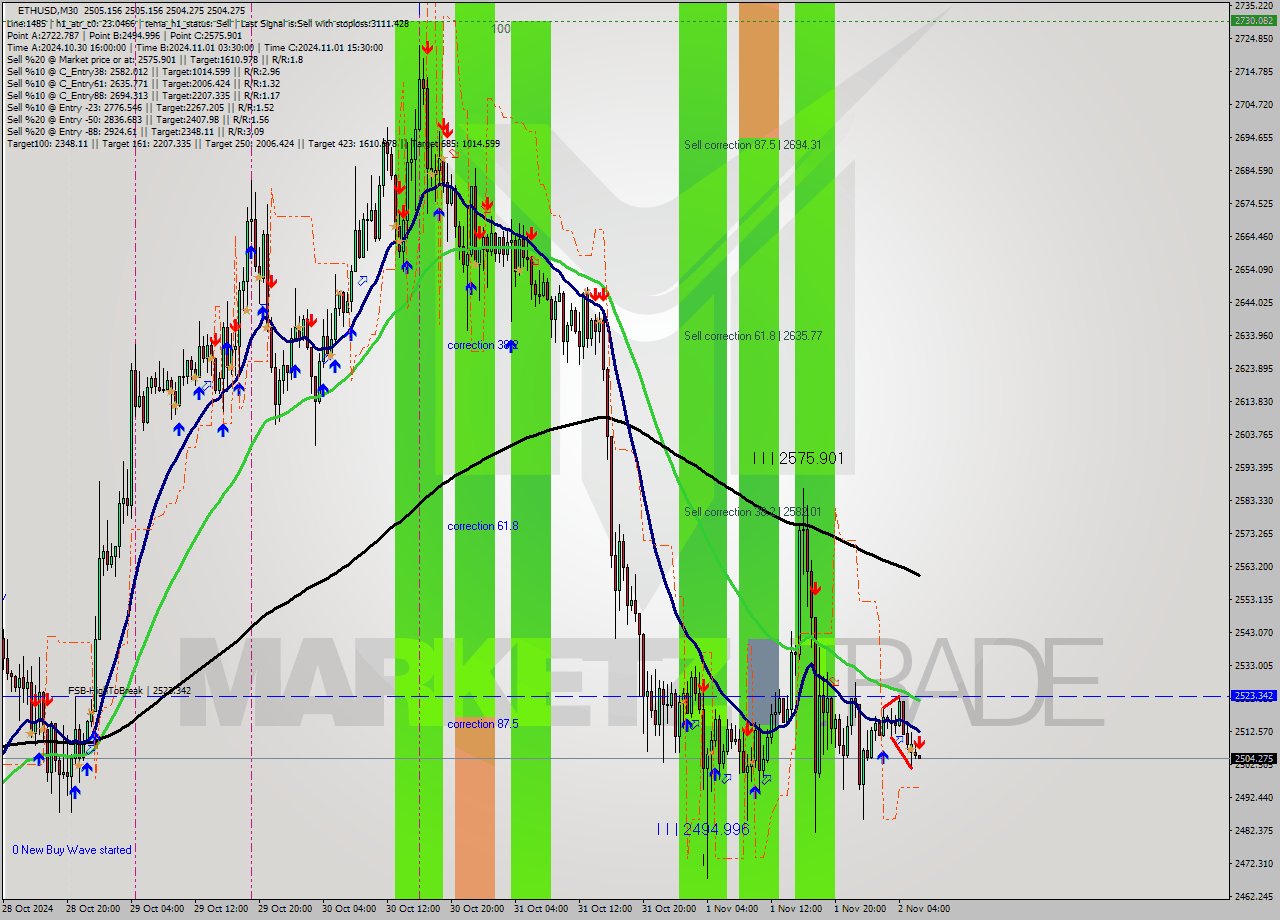This screenshot has width=1280, height=920.
Task: Click the black 2504.275 current price tag
Action: (1253, 759)
